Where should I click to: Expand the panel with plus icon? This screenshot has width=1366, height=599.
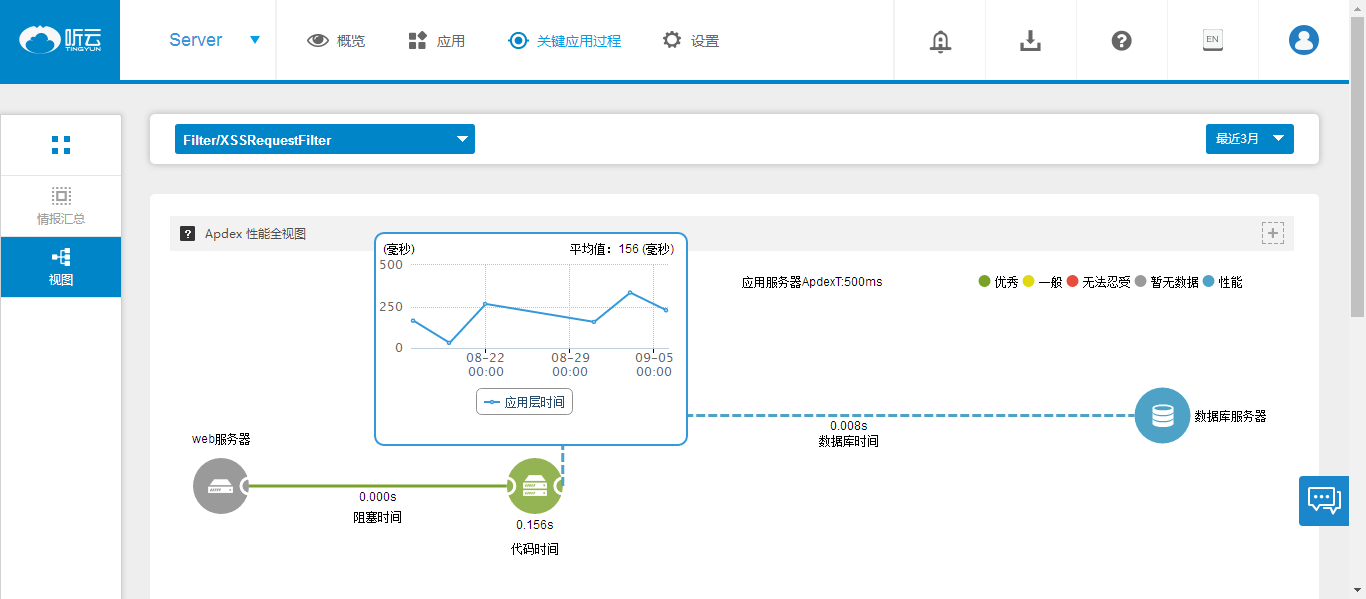(1272, 233)
